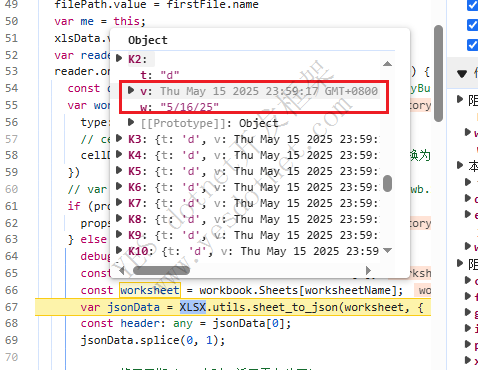Collapse the expanded section arrow in right panel

tap(462, 73)
